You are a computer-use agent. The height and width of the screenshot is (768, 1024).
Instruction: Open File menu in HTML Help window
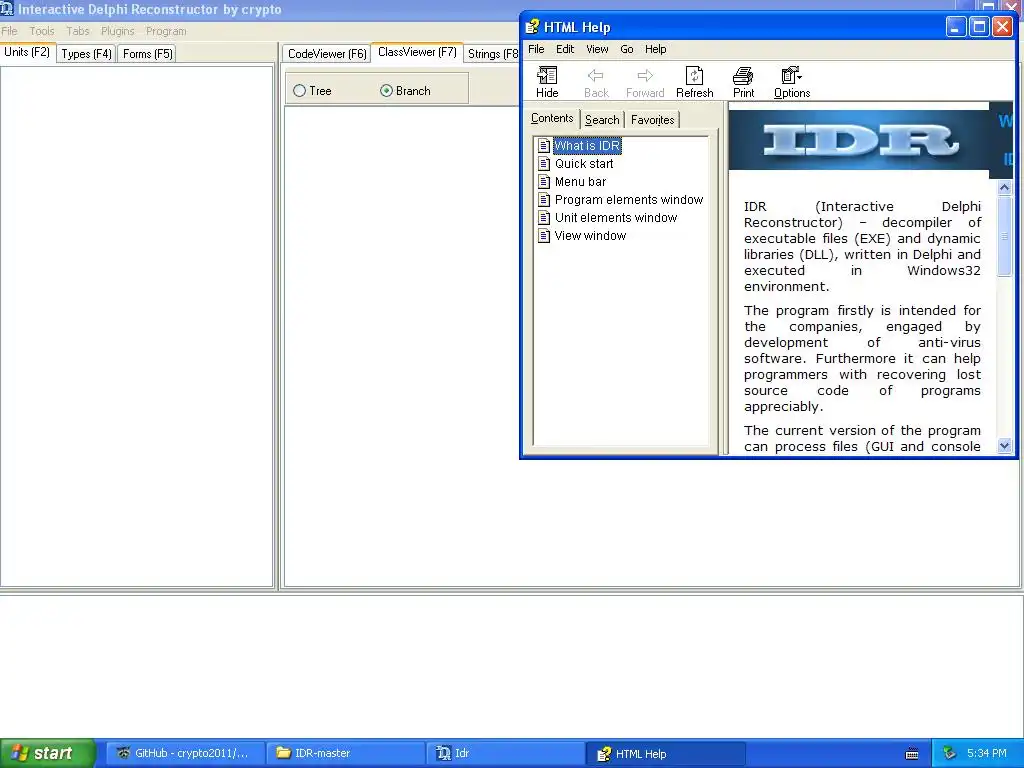pos(536,49)
